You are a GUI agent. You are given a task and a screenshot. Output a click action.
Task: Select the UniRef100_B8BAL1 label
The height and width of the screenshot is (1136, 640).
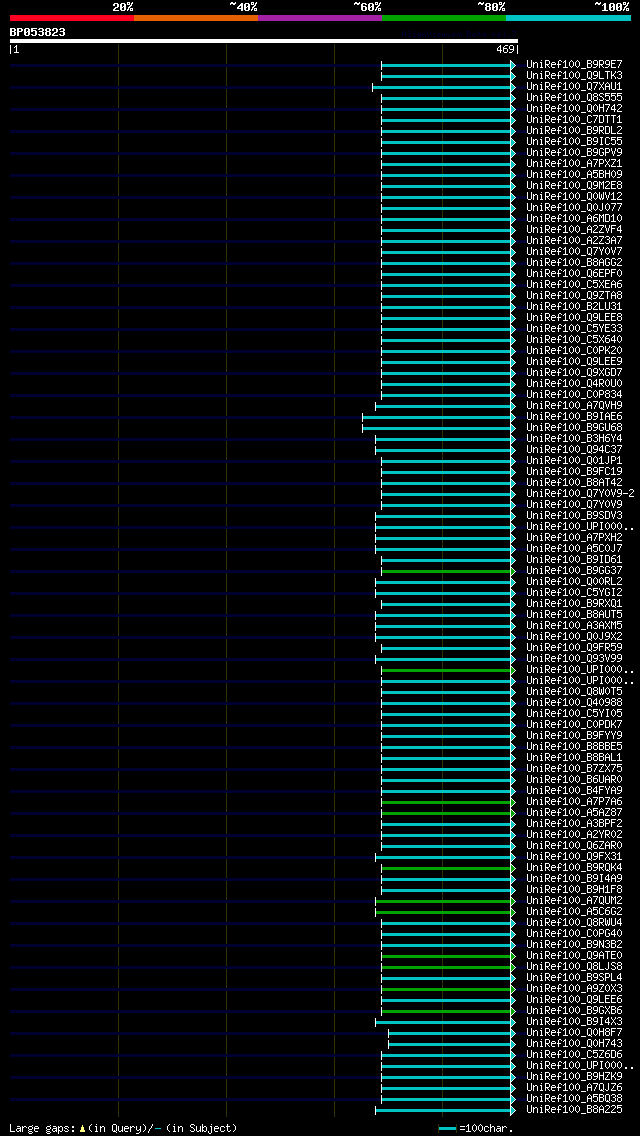pyautogui.click(x=574, y=758)
